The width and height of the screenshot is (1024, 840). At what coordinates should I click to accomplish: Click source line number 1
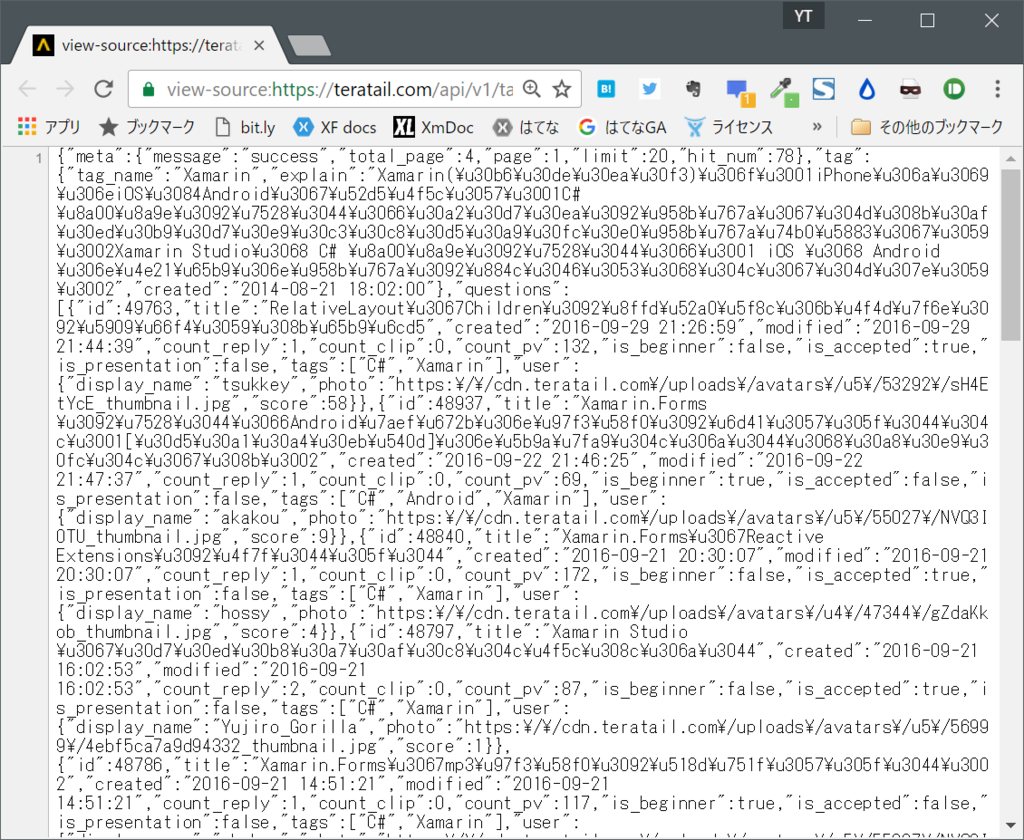click(39, 157)
